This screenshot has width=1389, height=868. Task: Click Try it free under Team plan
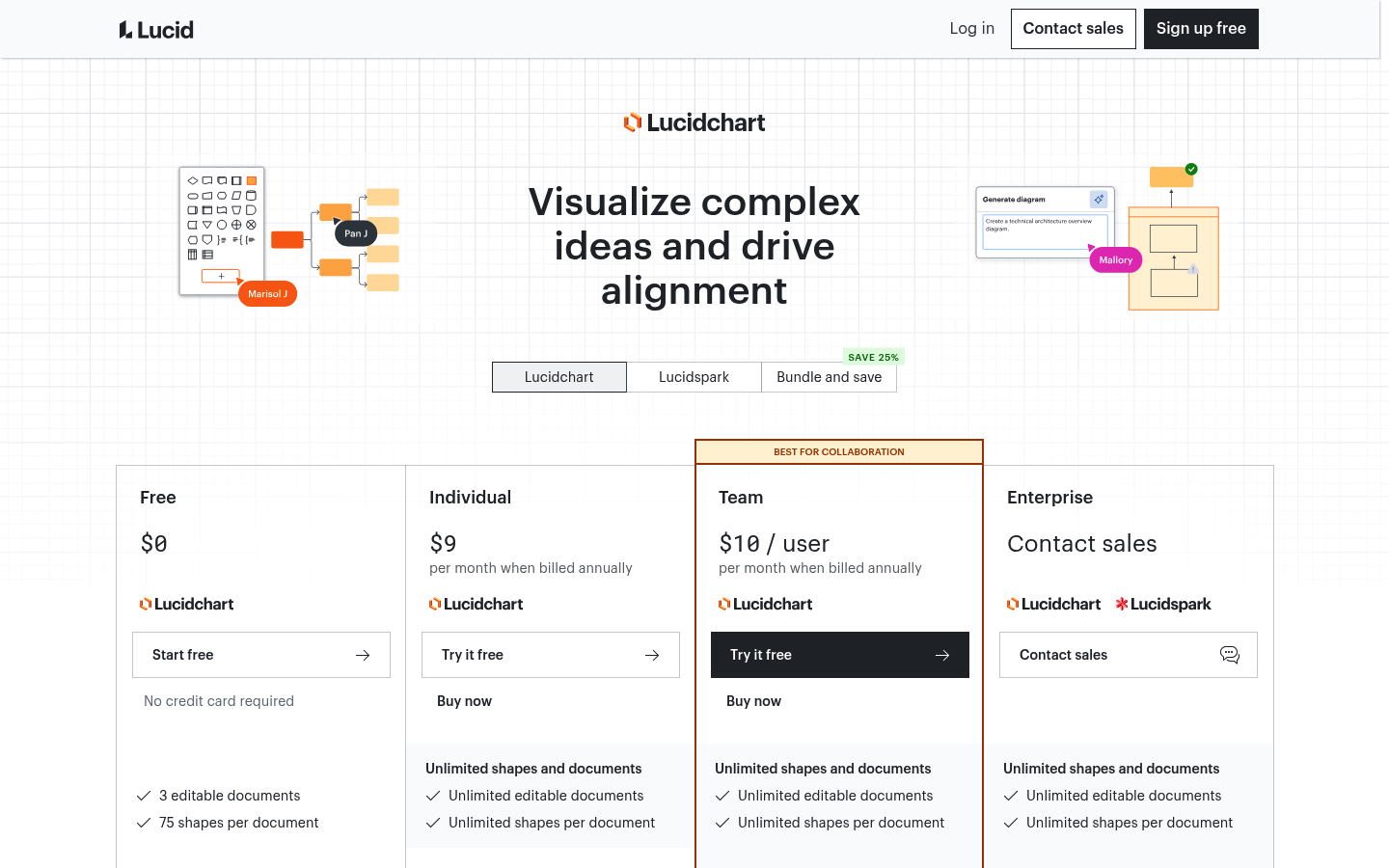840,655
